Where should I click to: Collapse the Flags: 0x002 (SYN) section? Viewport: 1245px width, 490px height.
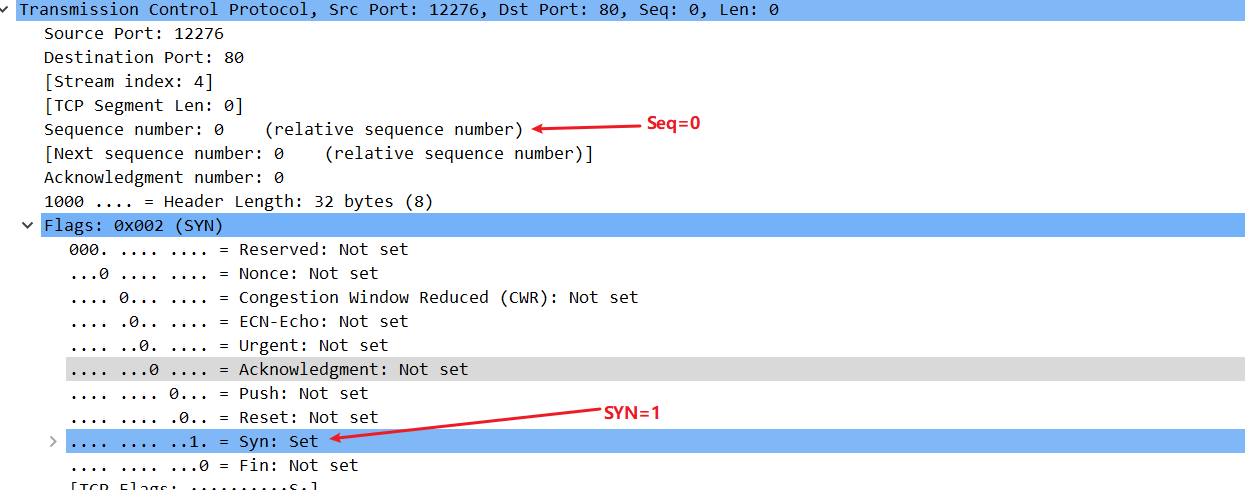click(x=27, y=225)
